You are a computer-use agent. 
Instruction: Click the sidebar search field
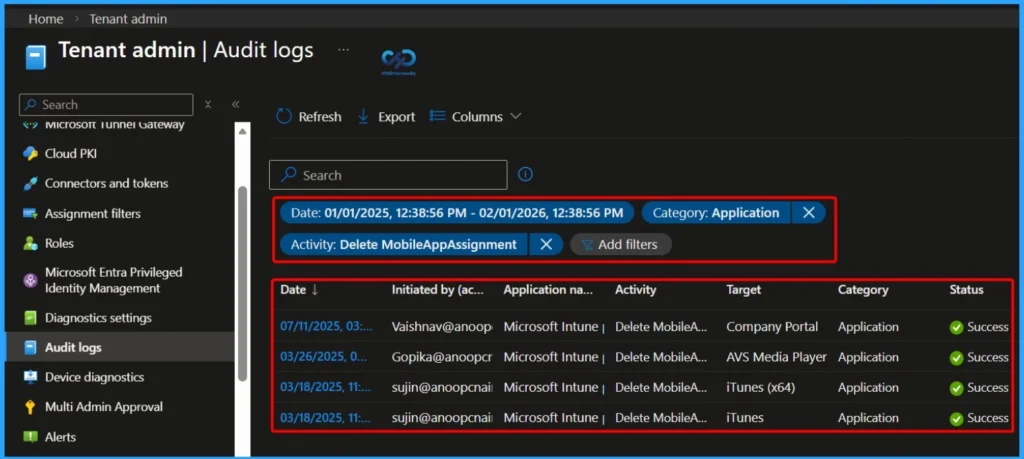106,104
